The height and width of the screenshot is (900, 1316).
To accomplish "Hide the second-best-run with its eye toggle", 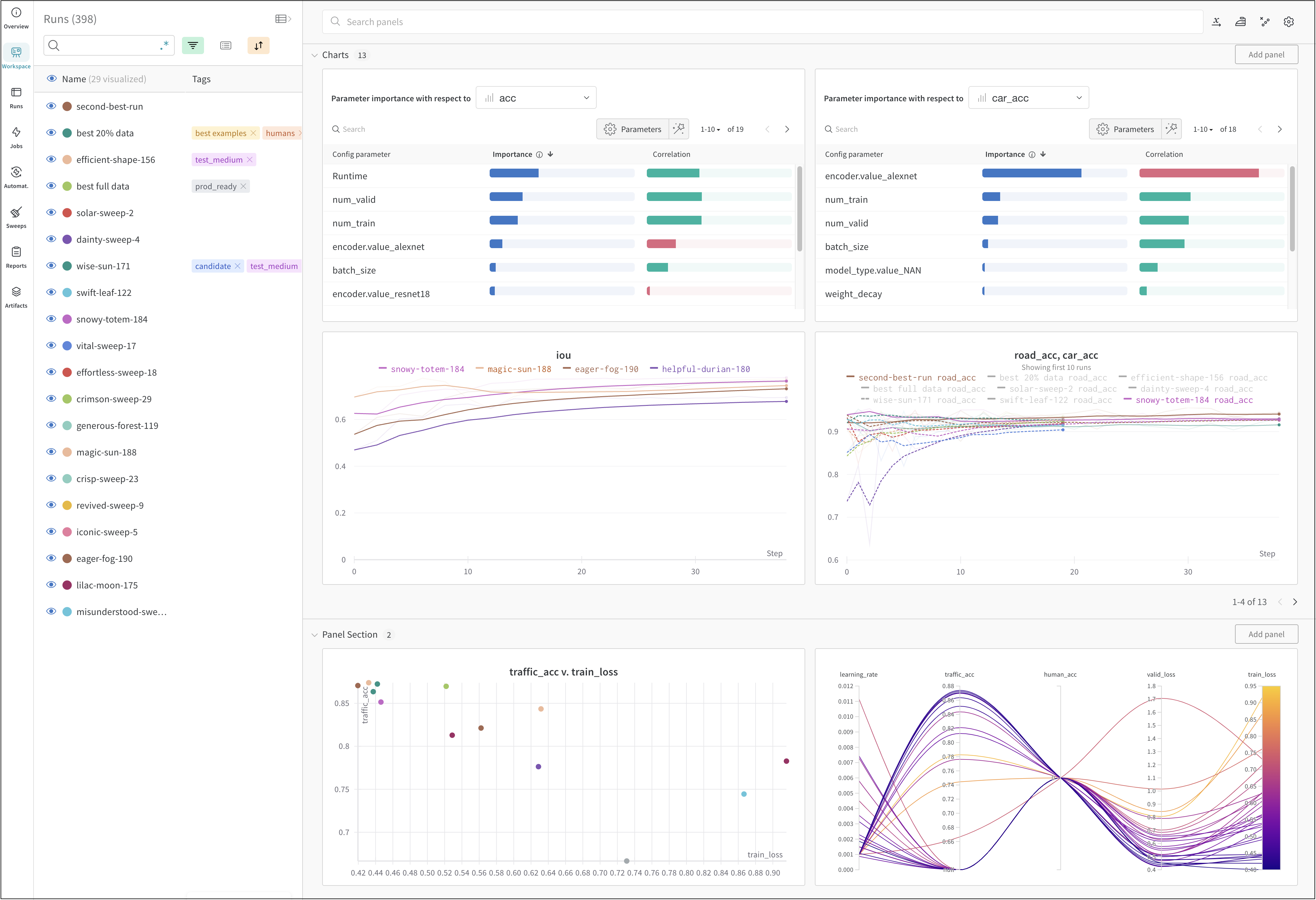I will 51,106.
